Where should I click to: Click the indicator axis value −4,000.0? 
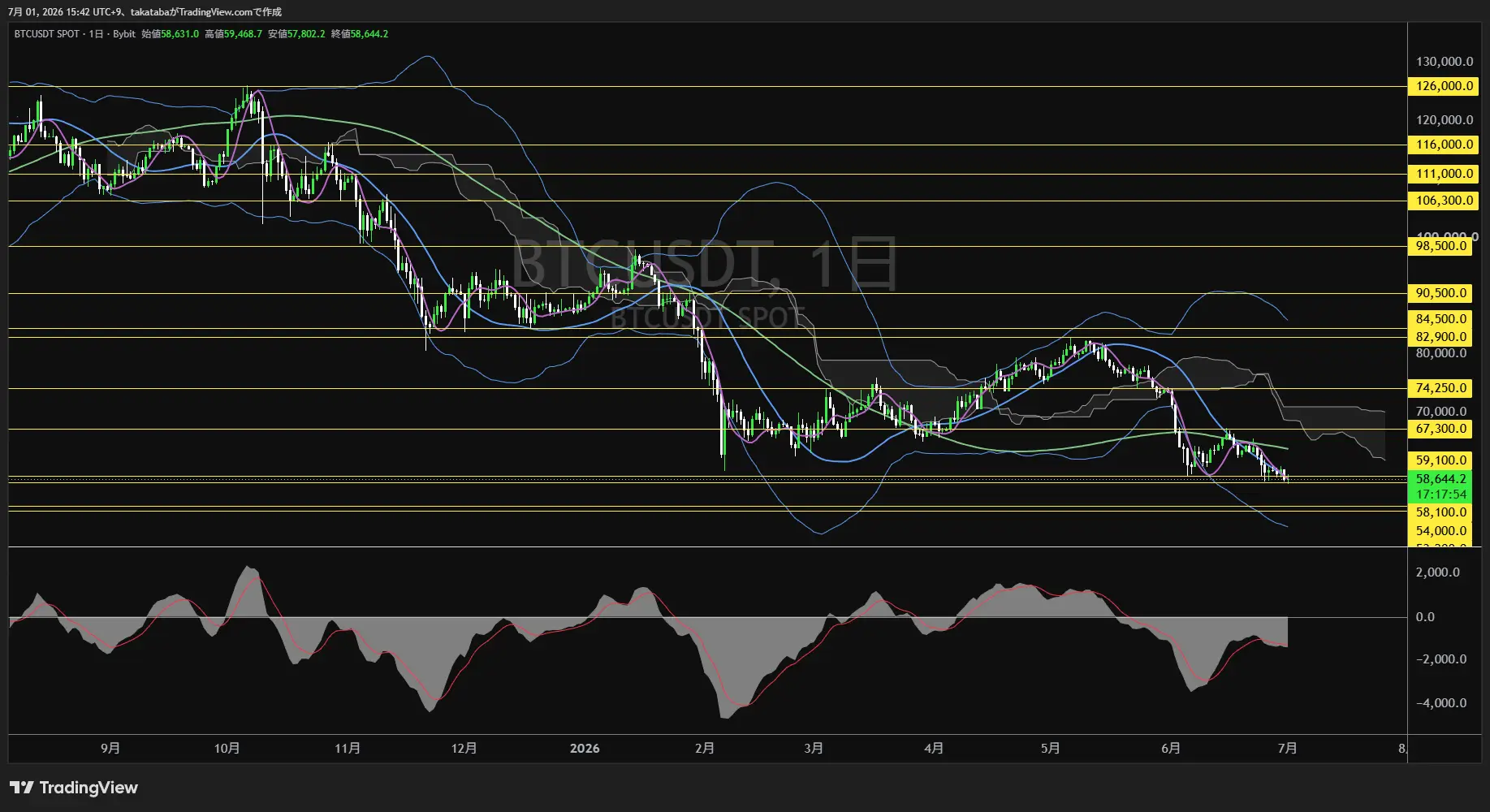(1440, 703)
